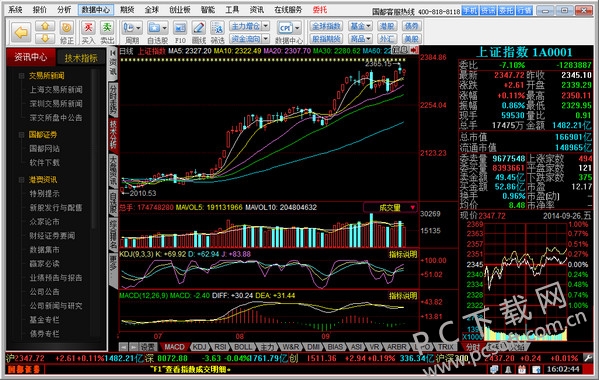Expand the 主力增仓 dropdown arrow

[x=266, y=26]
